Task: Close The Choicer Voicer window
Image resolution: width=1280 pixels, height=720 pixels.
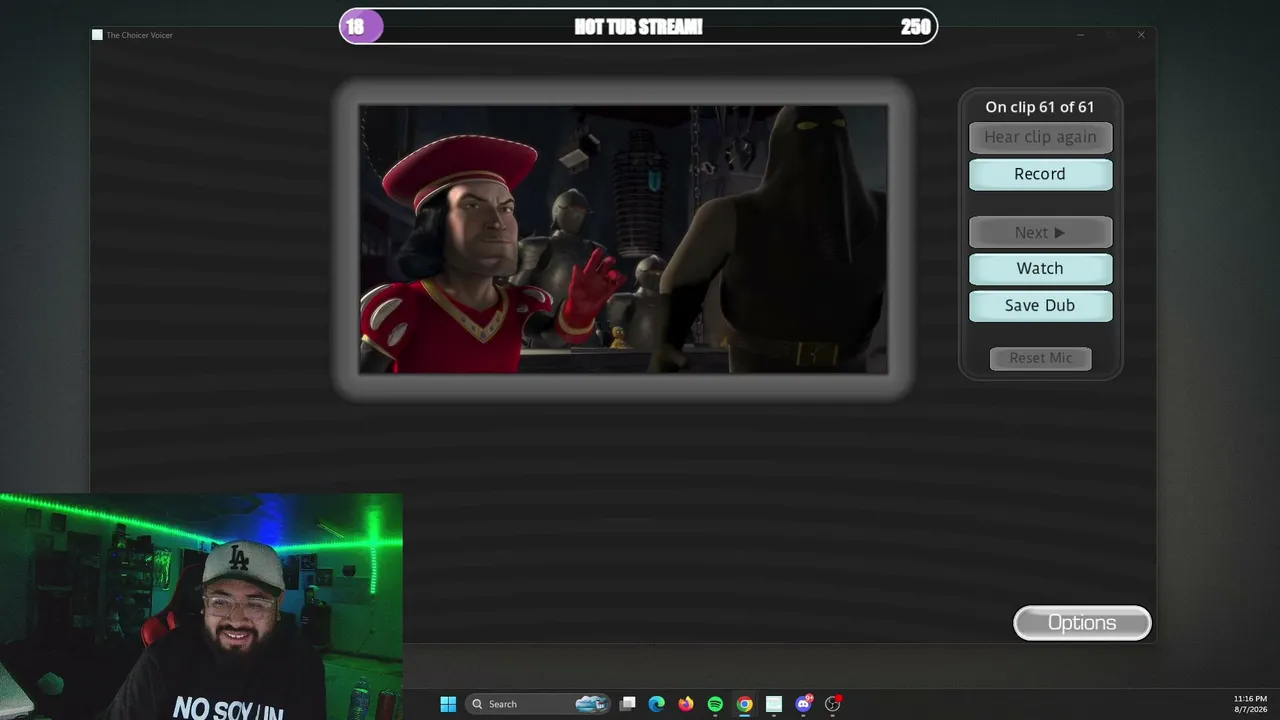Action: click(x=1141, y=35)
